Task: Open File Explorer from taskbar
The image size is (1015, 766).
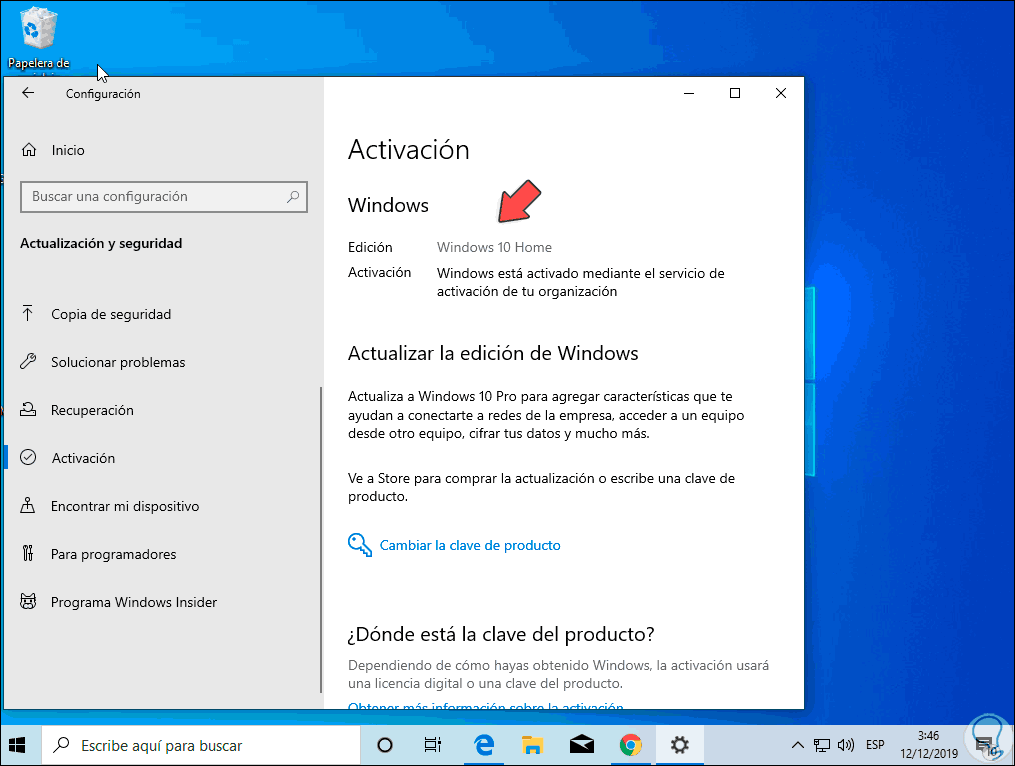Action: (532, 746)
